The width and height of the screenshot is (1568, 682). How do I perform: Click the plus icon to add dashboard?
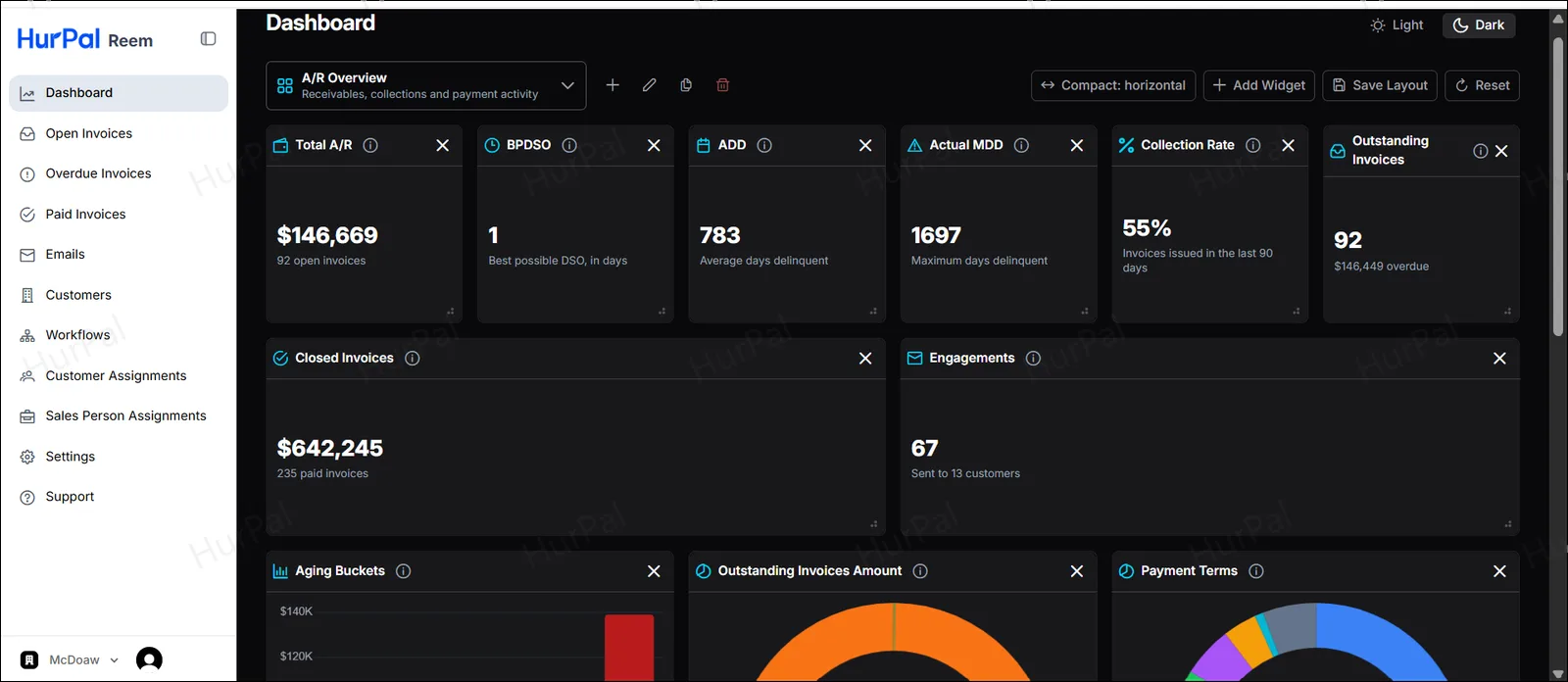point(612,85)
